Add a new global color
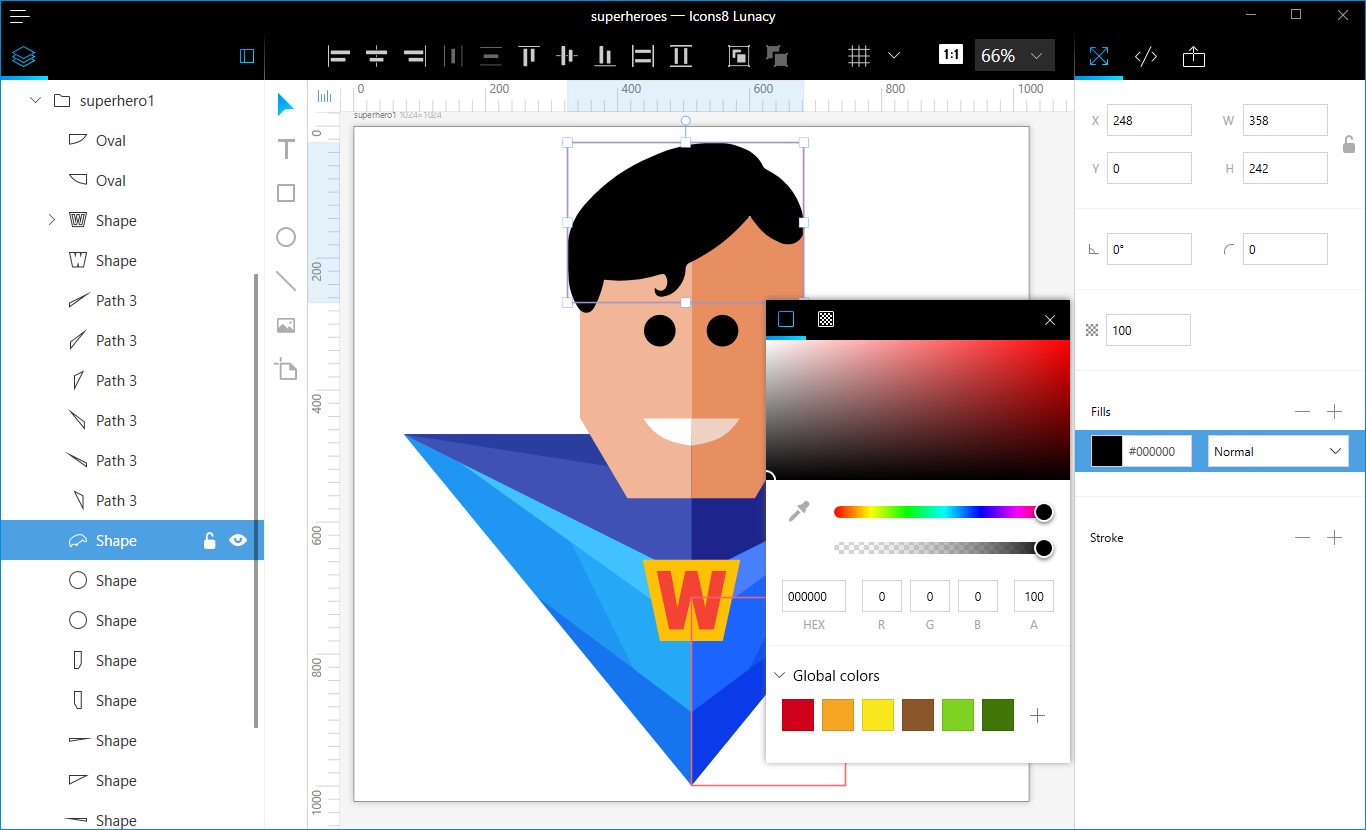The image size is (1366, 830). [1037, 716]
